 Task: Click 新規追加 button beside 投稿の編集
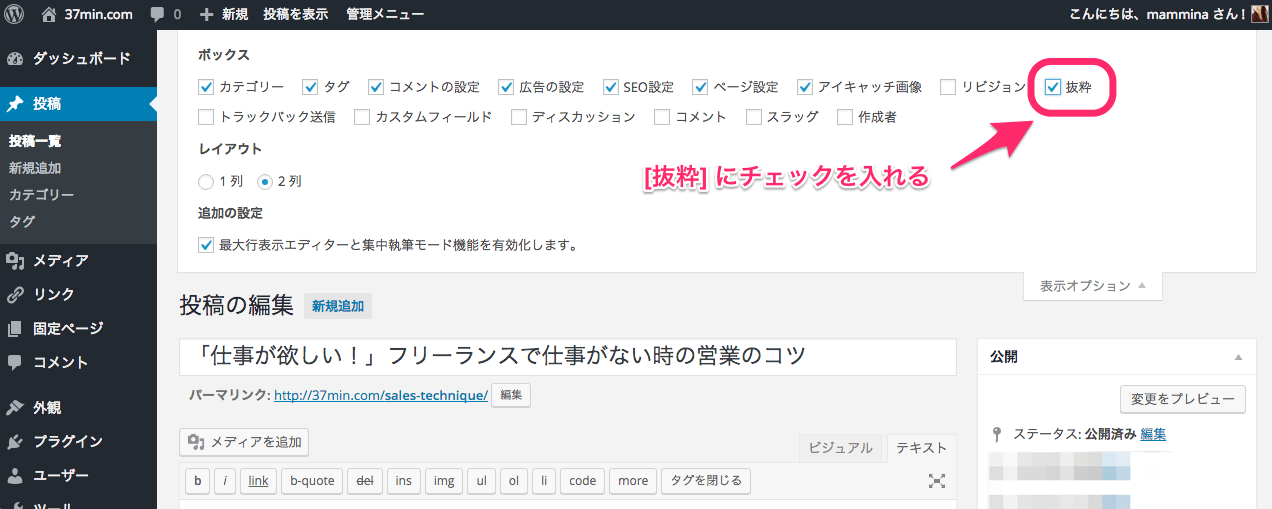coord(338,307)
